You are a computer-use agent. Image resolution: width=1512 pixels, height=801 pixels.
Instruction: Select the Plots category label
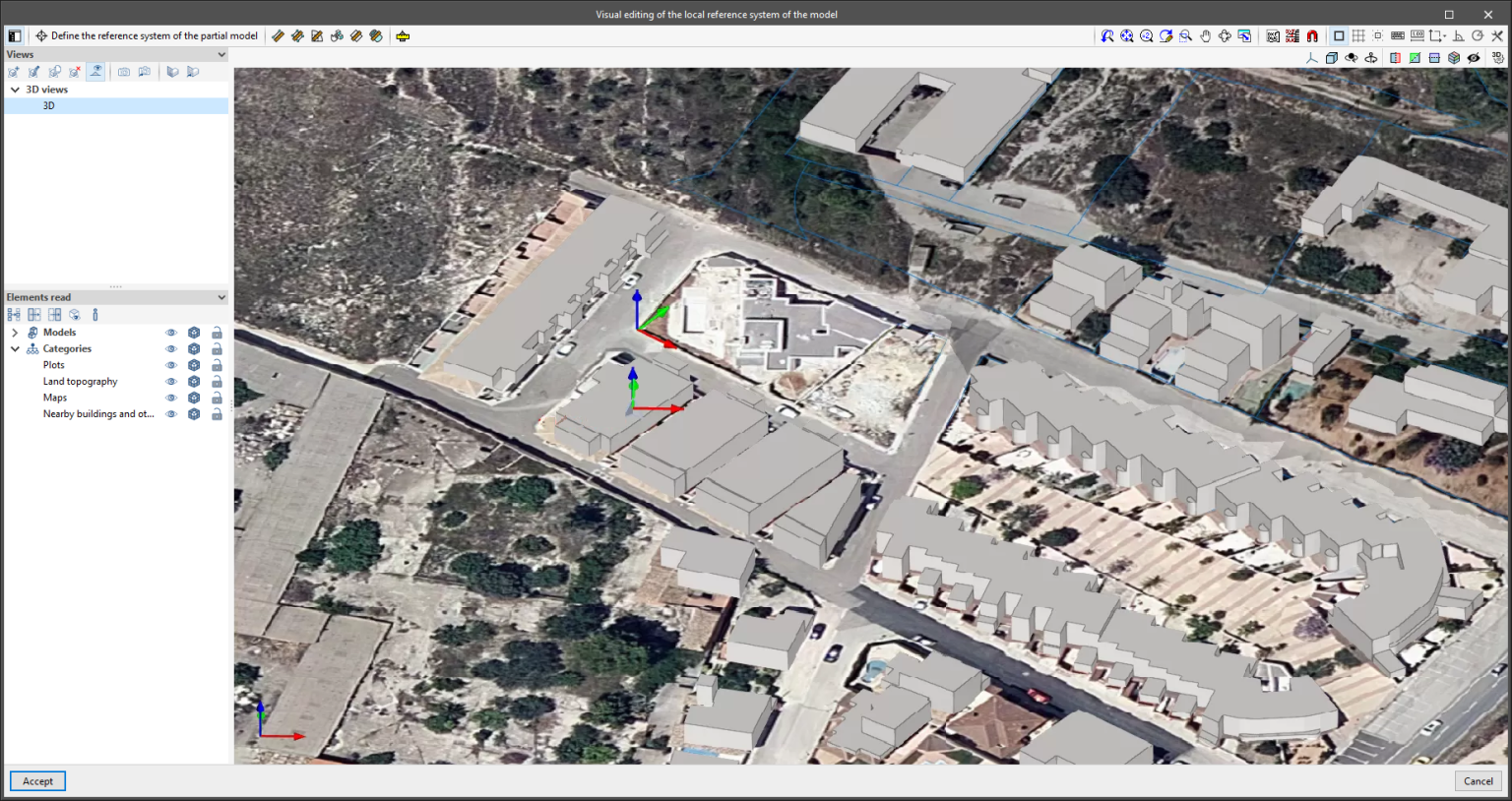click(54, 365)
